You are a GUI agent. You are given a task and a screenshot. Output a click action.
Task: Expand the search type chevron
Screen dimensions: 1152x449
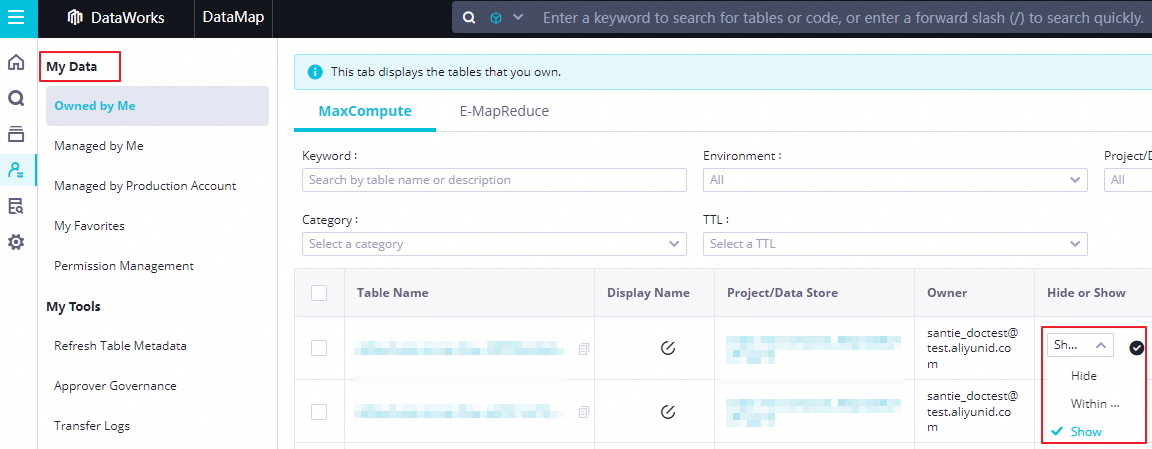point(517,18)
